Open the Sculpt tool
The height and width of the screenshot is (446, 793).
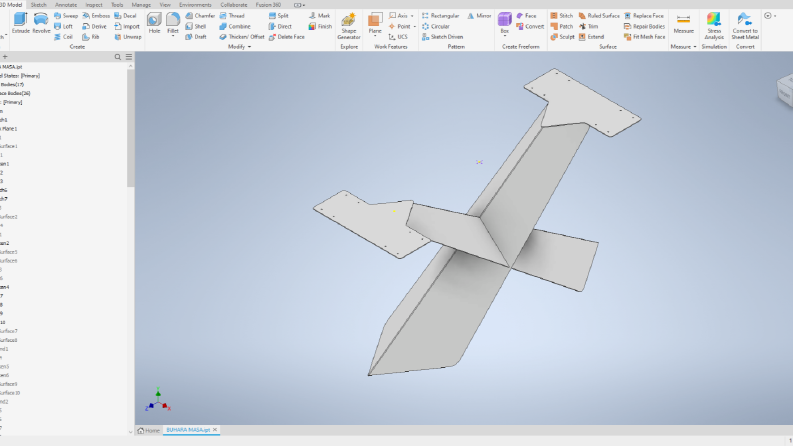(x=562, y=37)
